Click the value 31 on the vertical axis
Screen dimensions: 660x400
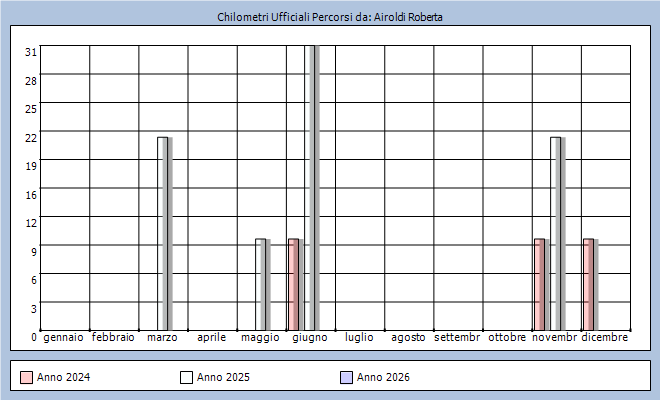point(31,51)
